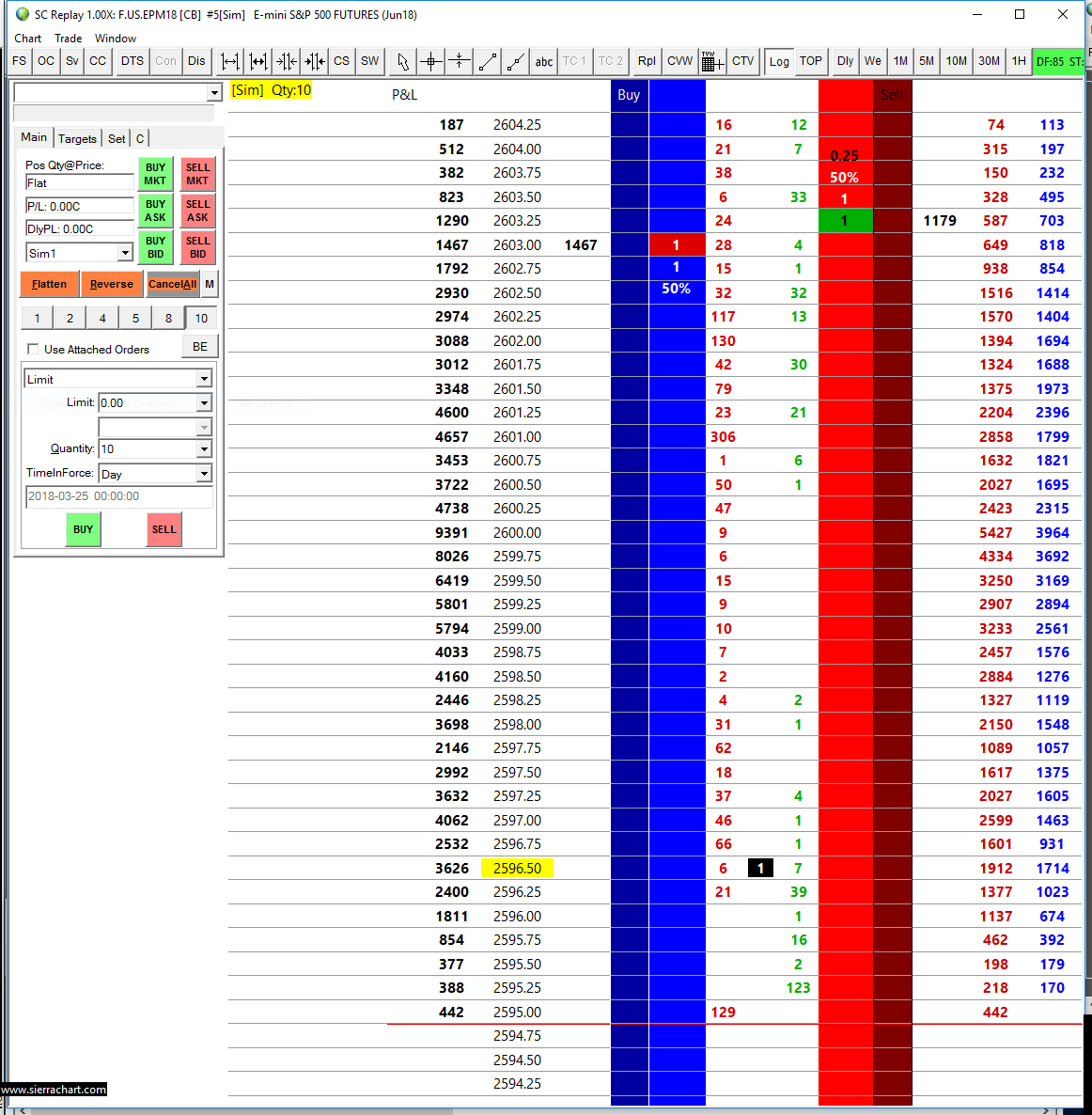Open the TimeInForce Day dropdown
This screenshot has height=1115, width=1092.
click(x=204, y=474)
